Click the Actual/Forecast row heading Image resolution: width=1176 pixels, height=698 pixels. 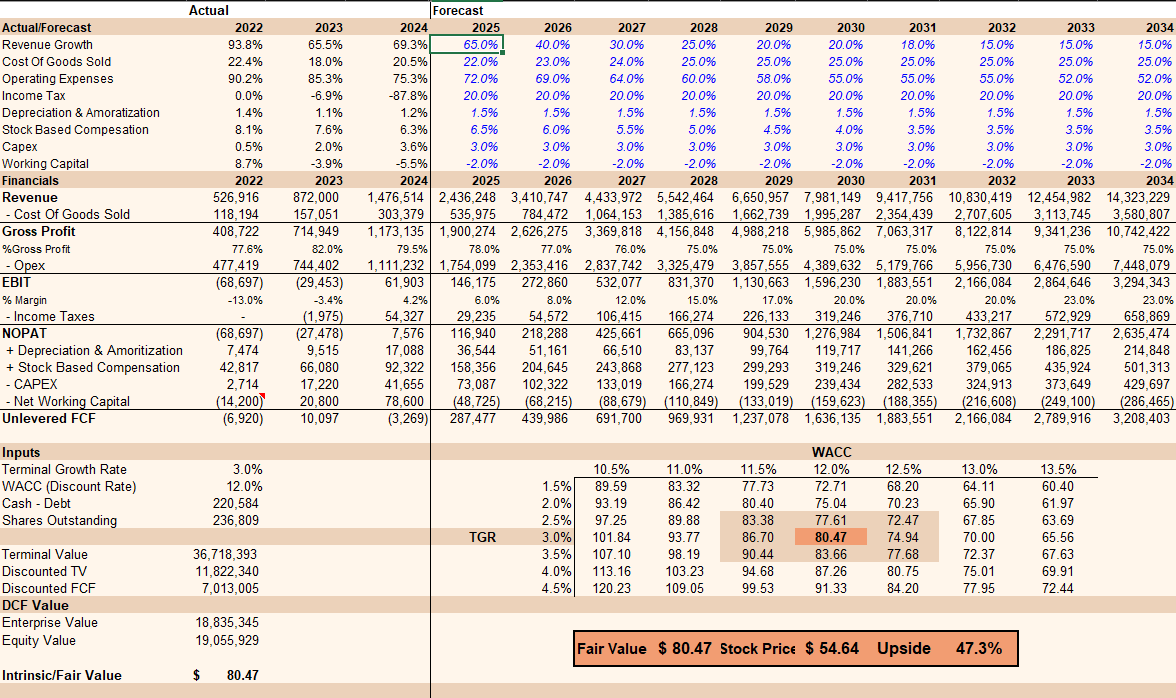pos(46,28)
